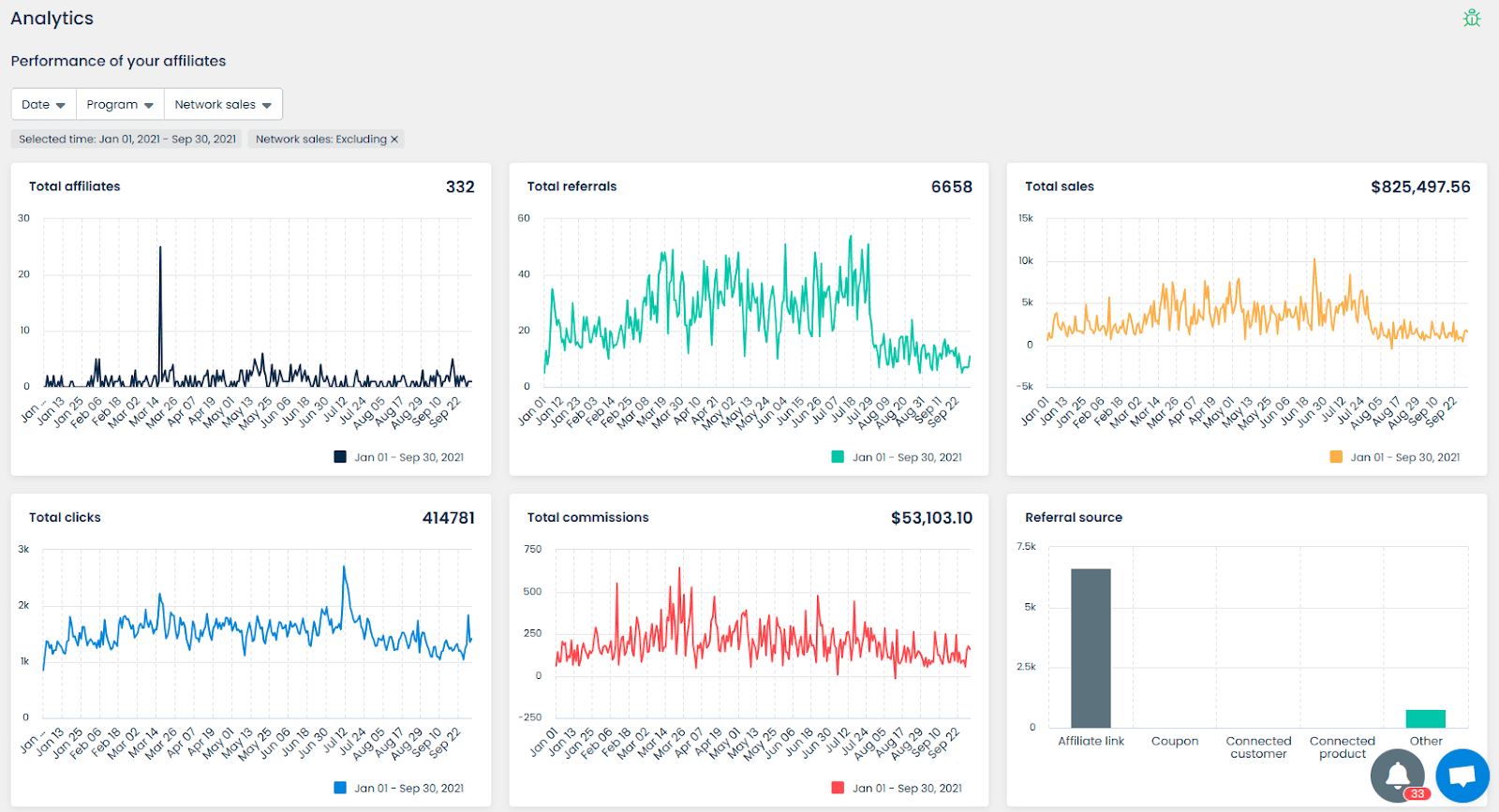Toggle the Total sales legend series

tap(1395, 457)
